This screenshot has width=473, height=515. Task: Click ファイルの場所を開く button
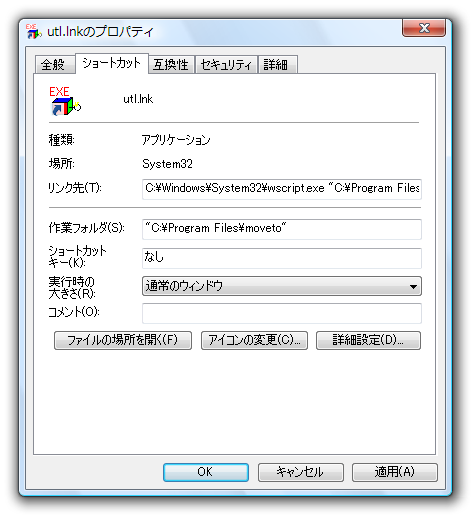coord(123,340)
